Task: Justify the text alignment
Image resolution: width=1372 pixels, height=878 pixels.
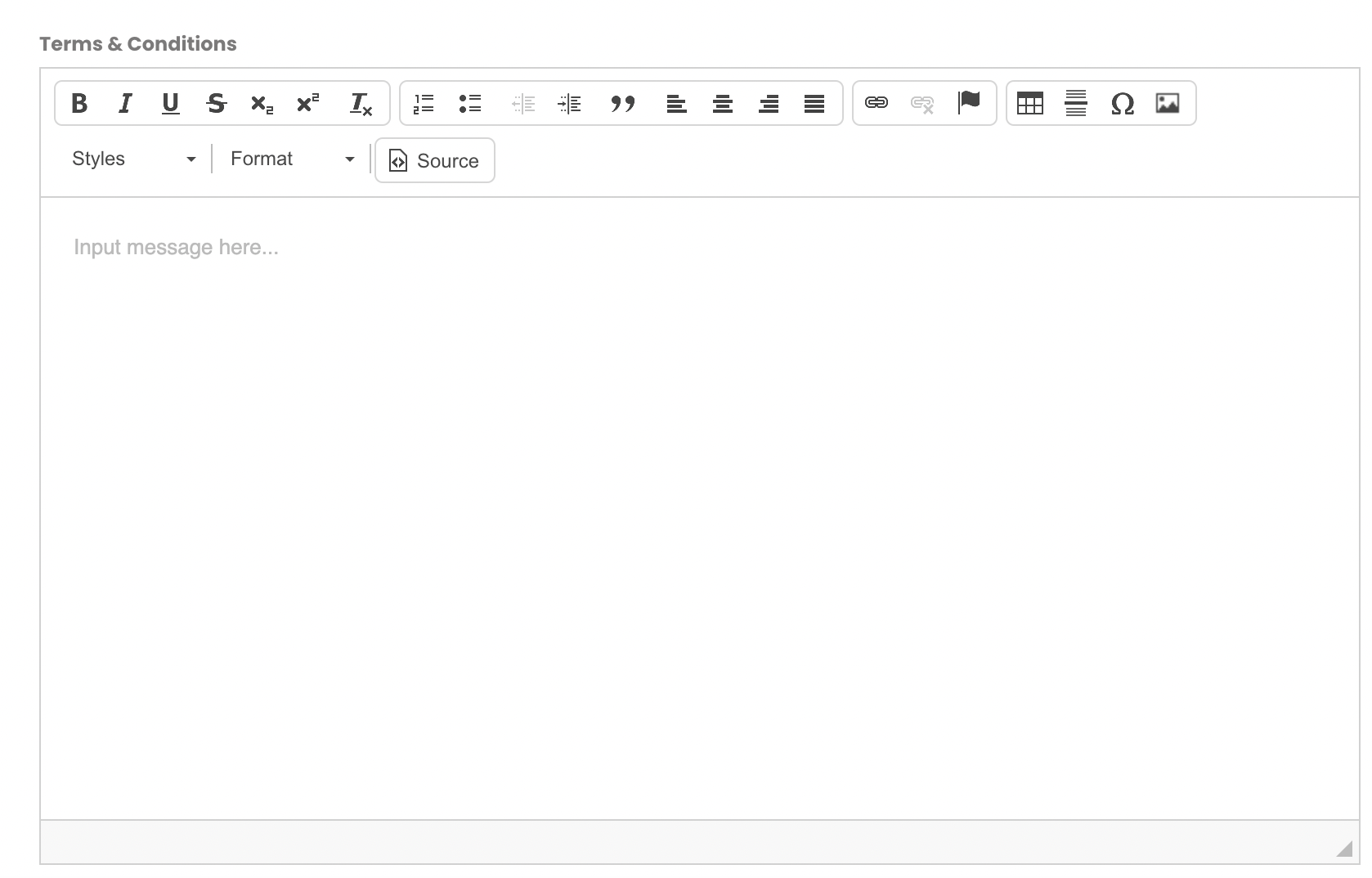Action: tap(814, 103)
